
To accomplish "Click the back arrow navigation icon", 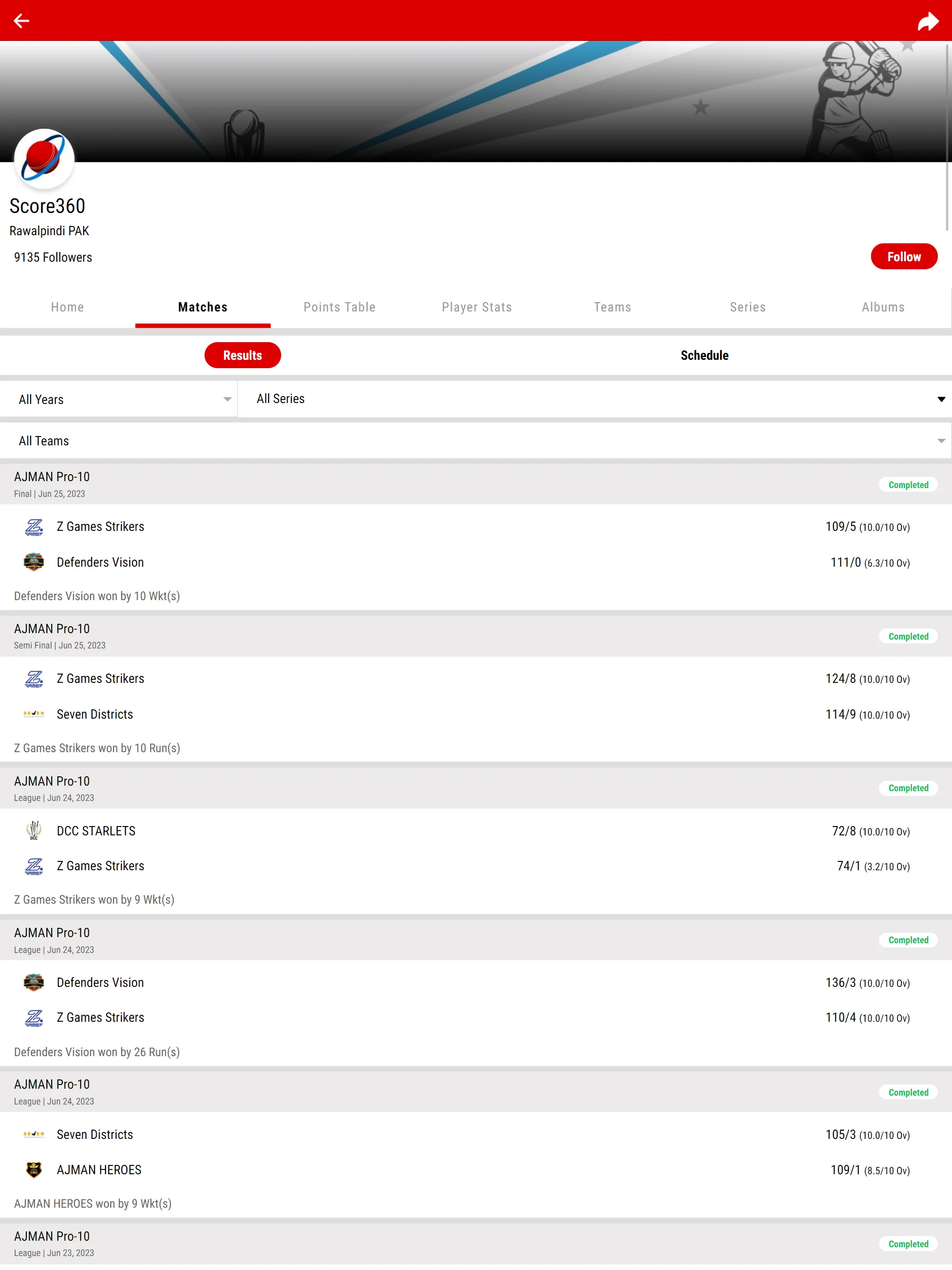I will tap(21, 20).
